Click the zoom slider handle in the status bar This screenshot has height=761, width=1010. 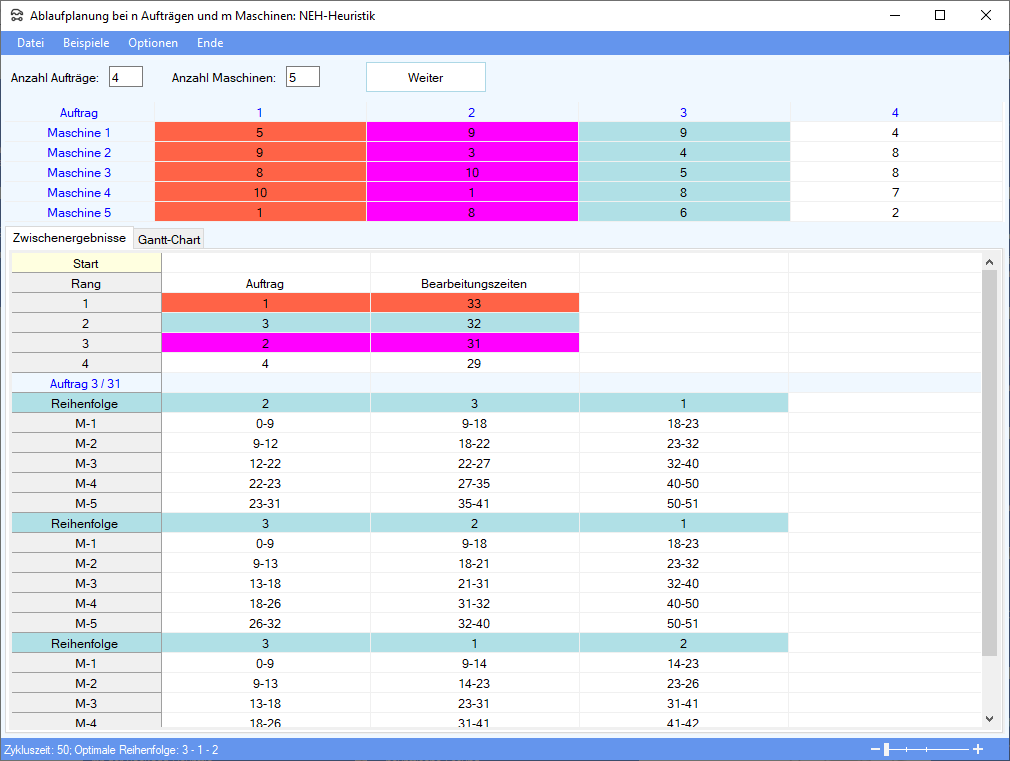coord(886,749)
